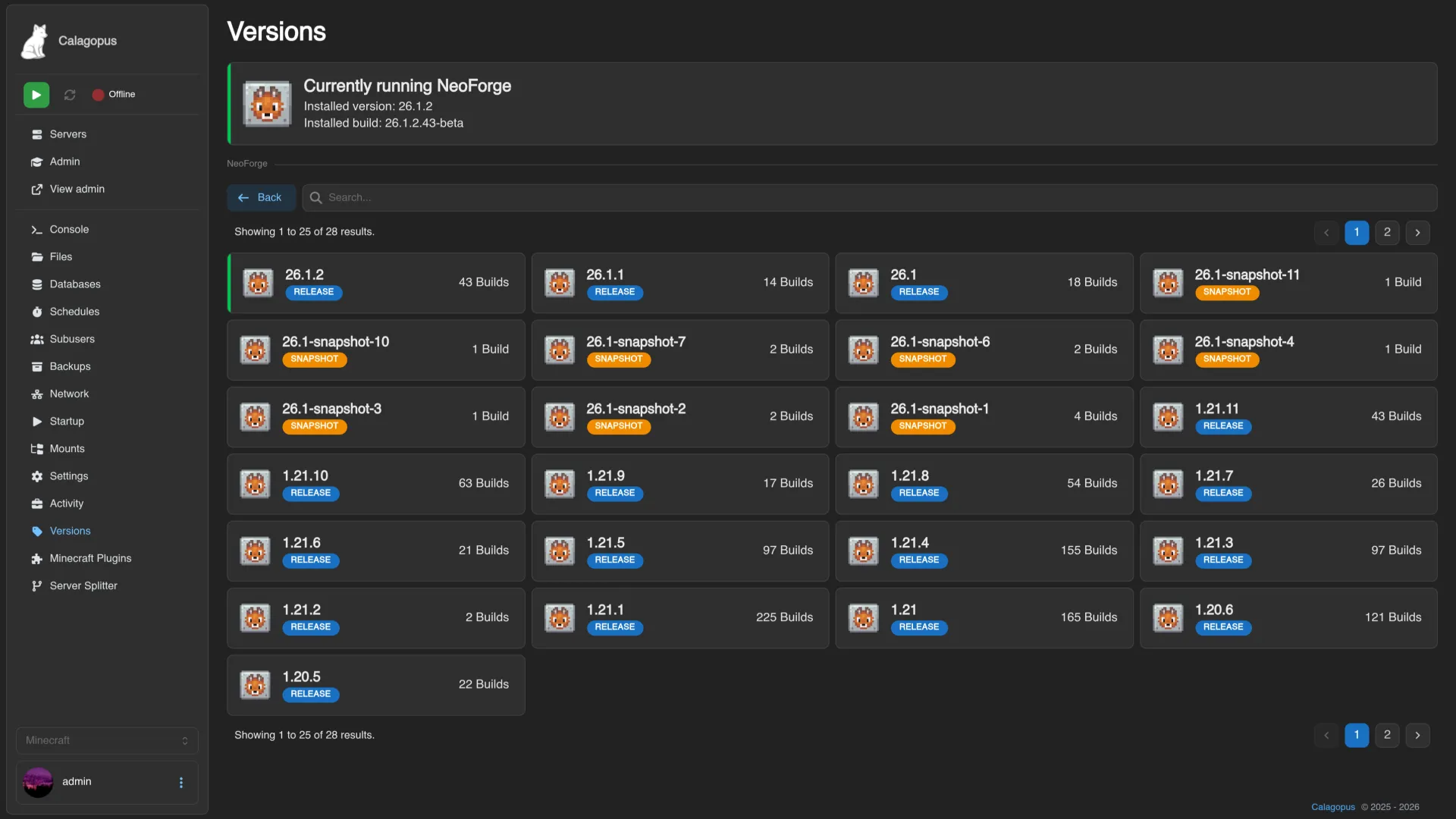The image size is (1456, 819).
Task: Click the Minecraft Plugins puzzle icon
Action: [36, 558]
